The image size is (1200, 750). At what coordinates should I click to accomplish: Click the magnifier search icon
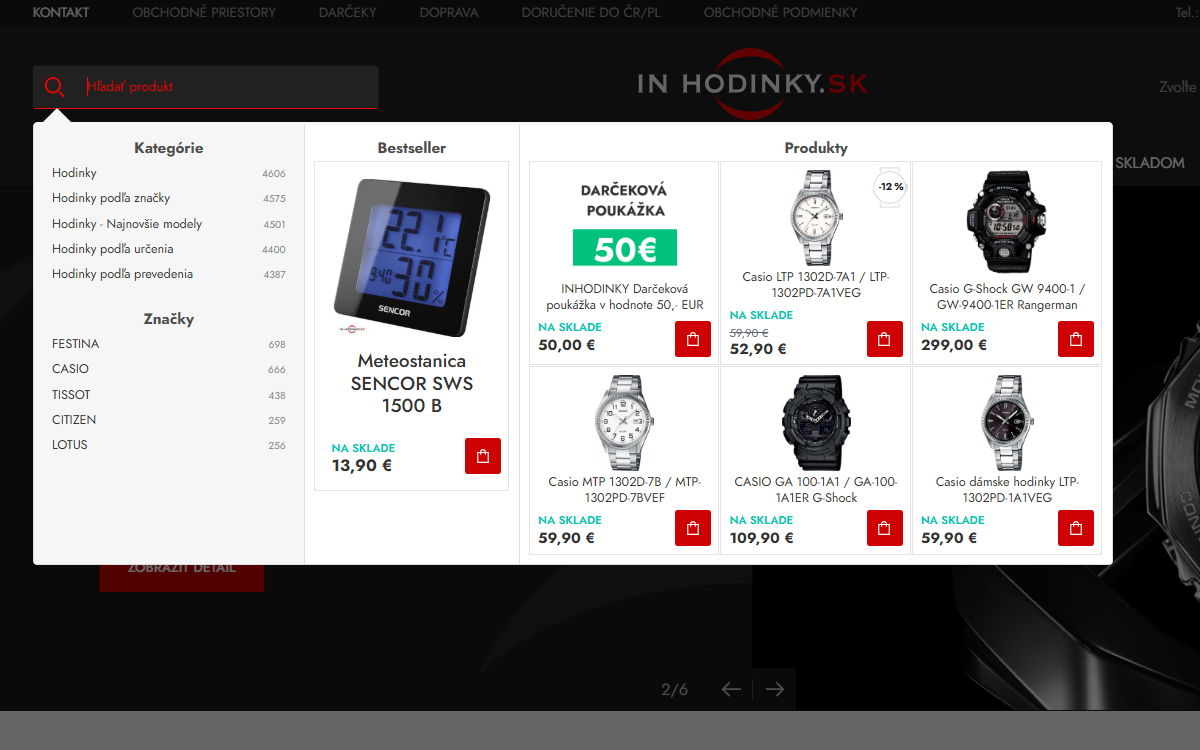55,87
